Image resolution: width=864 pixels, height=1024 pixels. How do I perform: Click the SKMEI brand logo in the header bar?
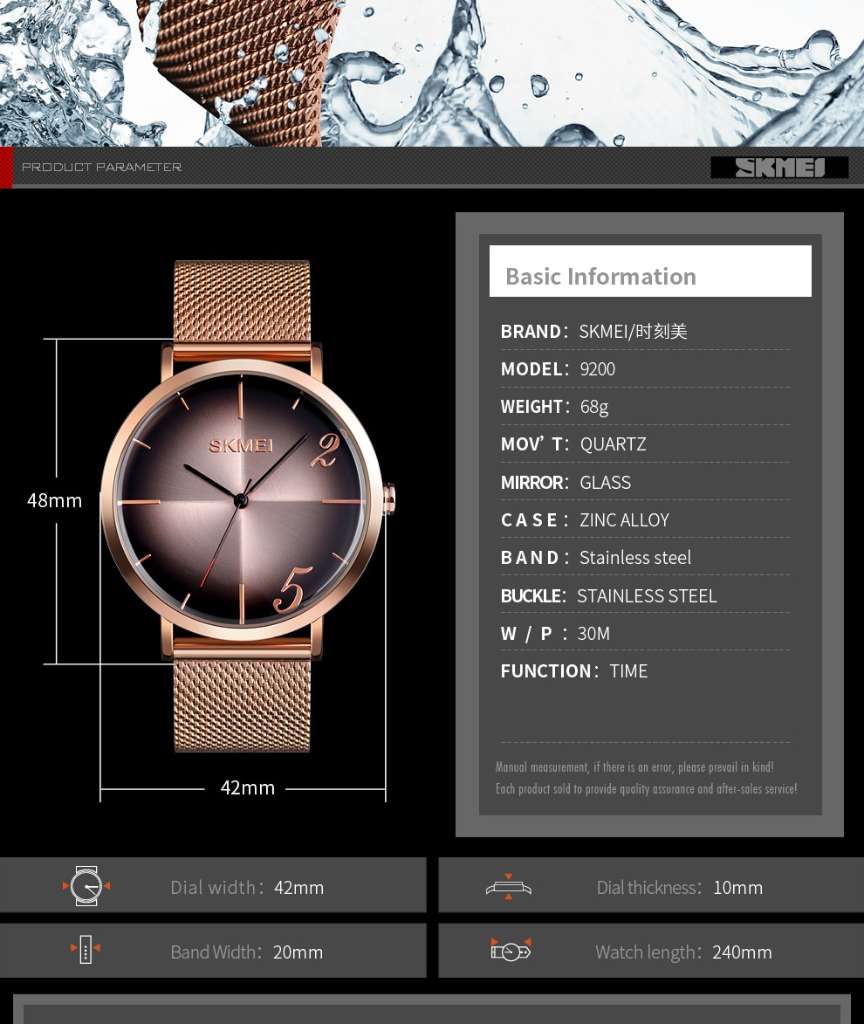pos(779,168)
